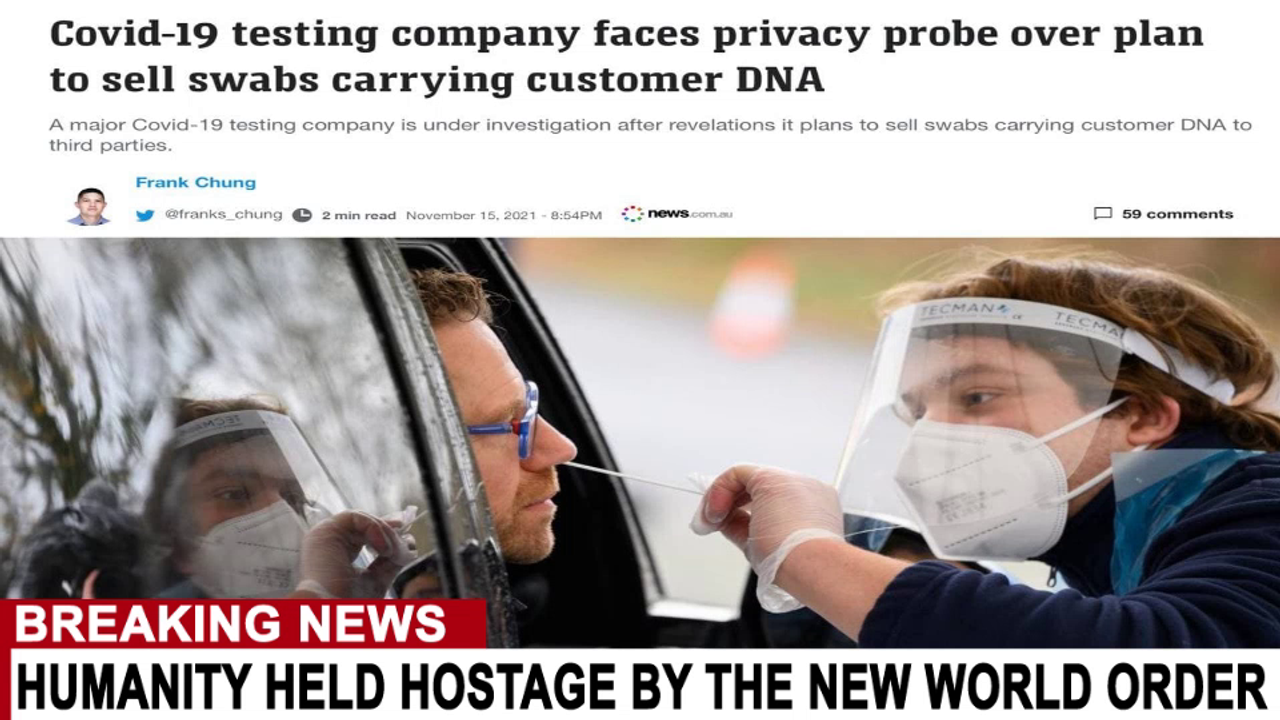Click the Twitter bird icon

point(145,215)
